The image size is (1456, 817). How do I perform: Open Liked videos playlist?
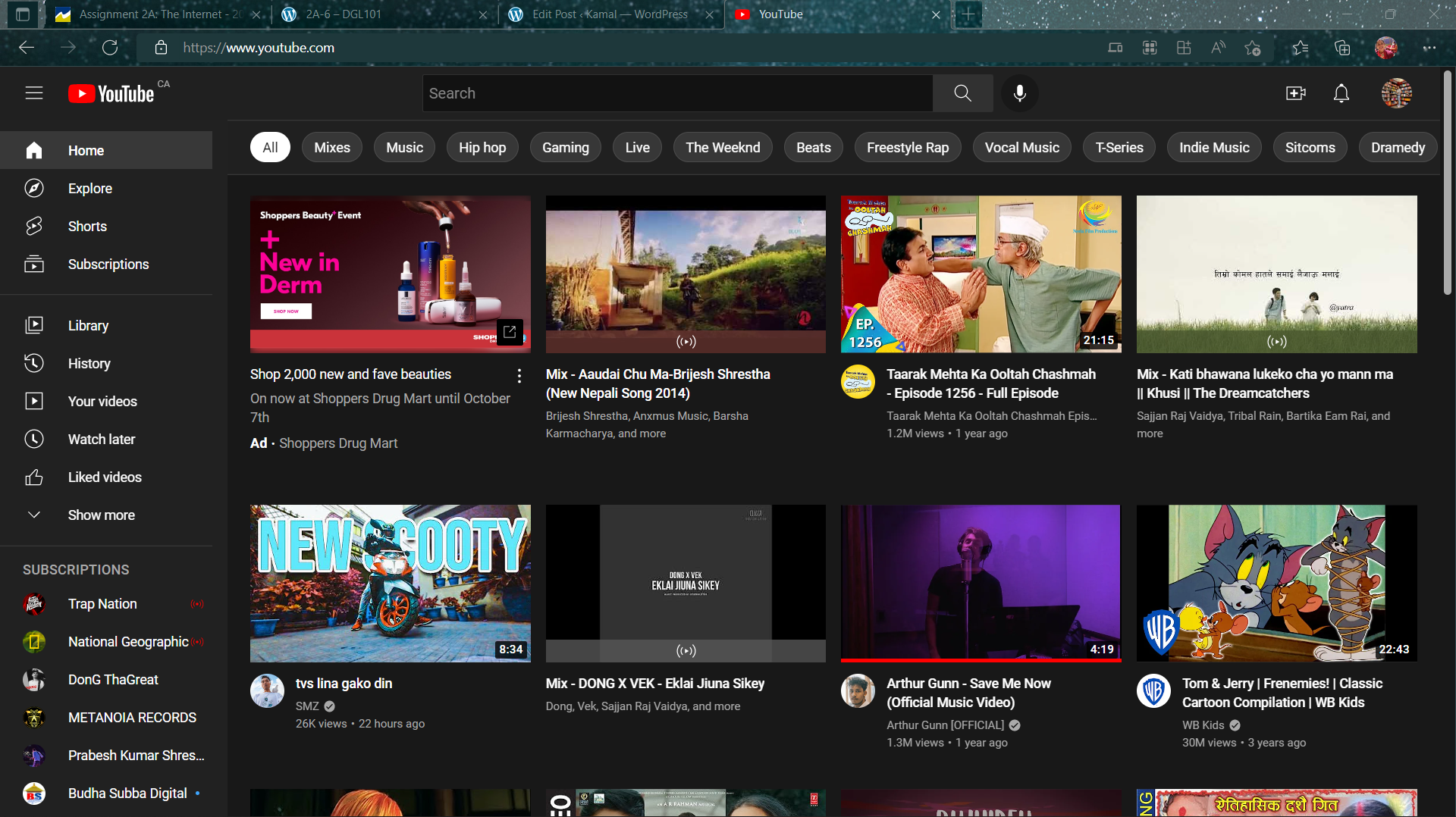tap(106, 477)
